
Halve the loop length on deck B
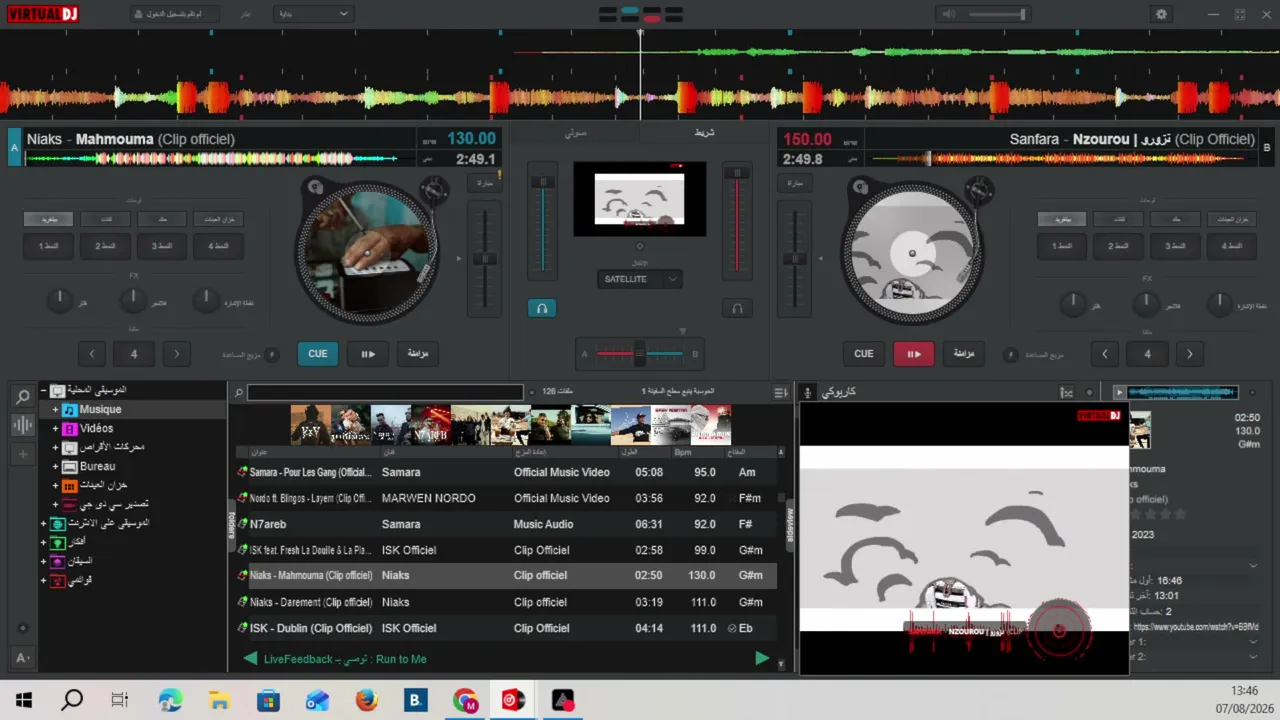[1105, 353]
